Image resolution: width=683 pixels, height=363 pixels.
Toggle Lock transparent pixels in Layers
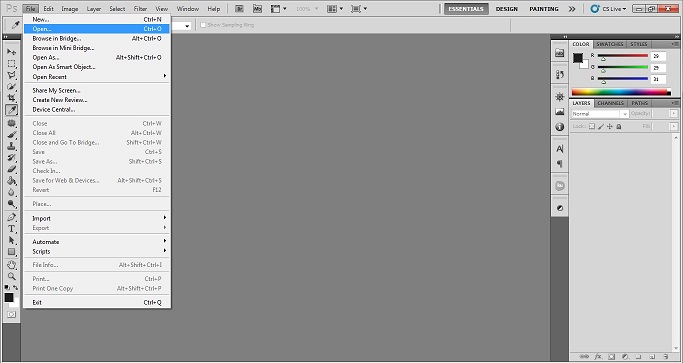click(592, 126)
